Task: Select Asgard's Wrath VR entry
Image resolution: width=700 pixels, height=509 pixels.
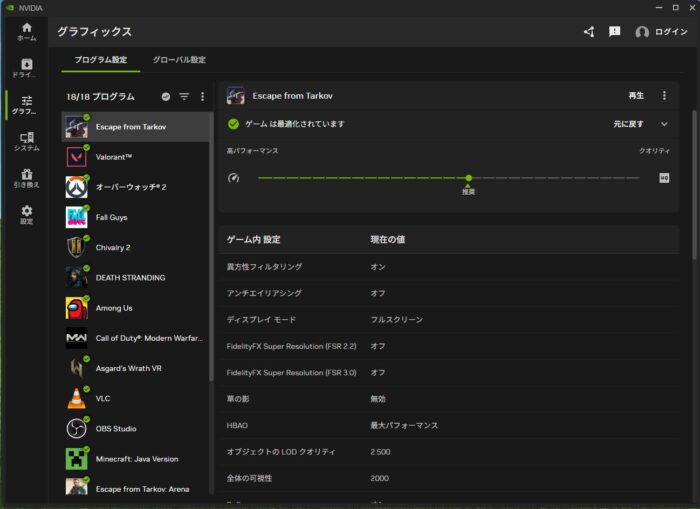Action: point(135,368)
